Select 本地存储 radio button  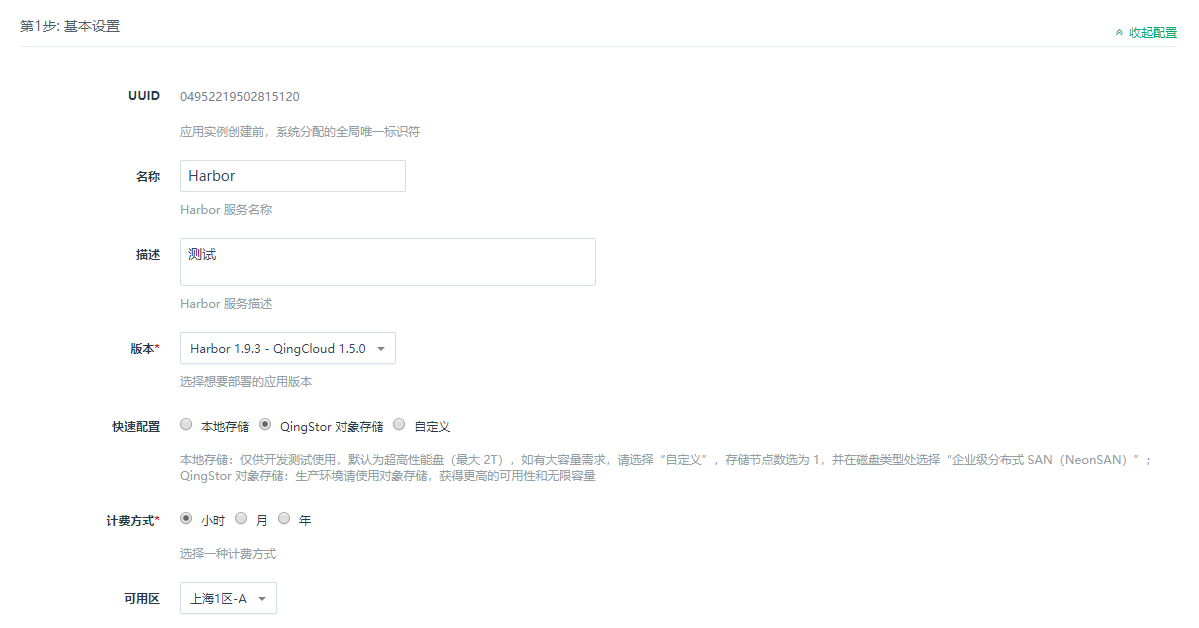pyautogui.click(x=186, y=425)
